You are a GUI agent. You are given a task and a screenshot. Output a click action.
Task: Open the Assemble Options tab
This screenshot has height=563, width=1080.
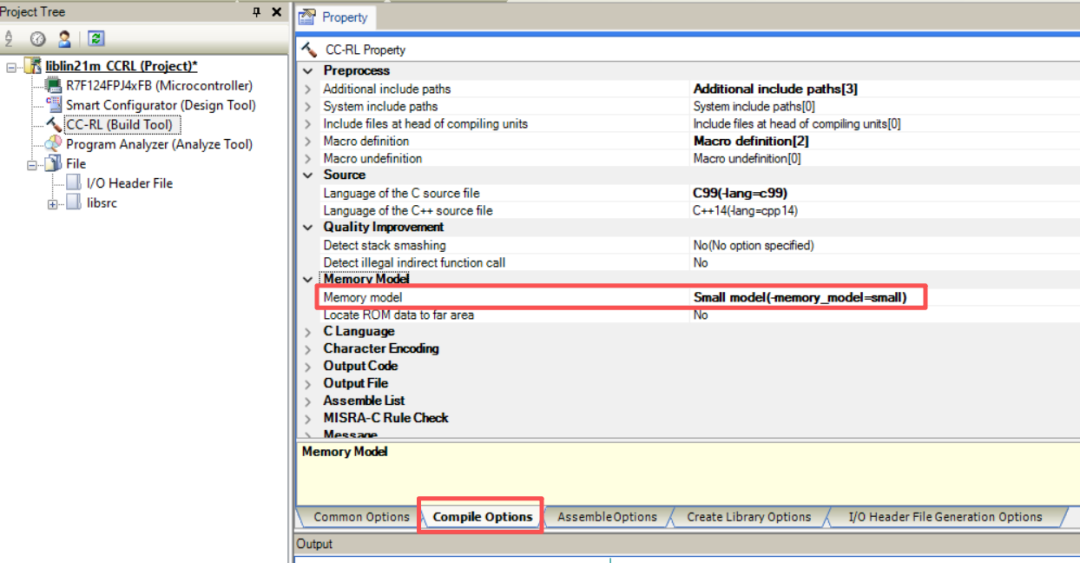pos(606,517)
